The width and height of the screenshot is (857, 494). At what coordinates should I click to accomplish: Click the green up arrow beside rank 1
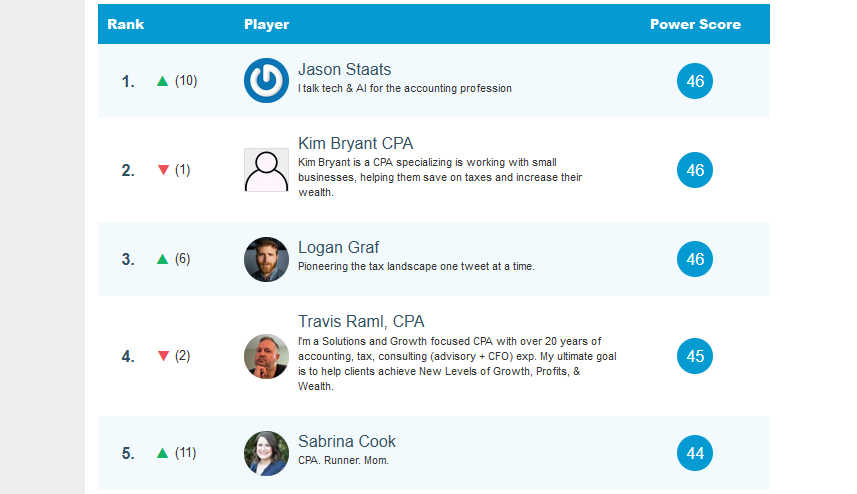[x=163, y=81]
